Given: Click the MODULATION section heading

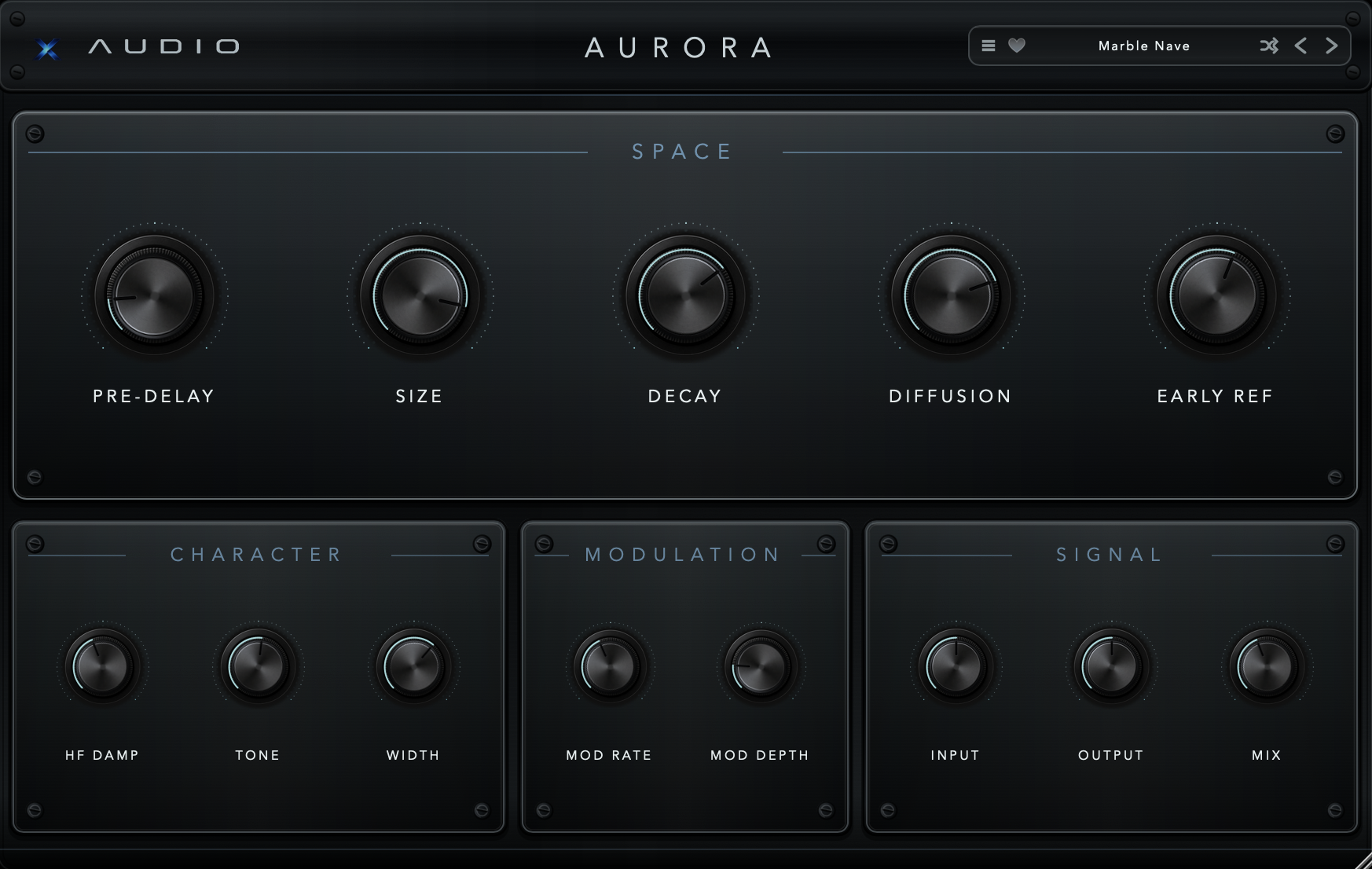Looking at the screenshot, I should click(683, 555).
